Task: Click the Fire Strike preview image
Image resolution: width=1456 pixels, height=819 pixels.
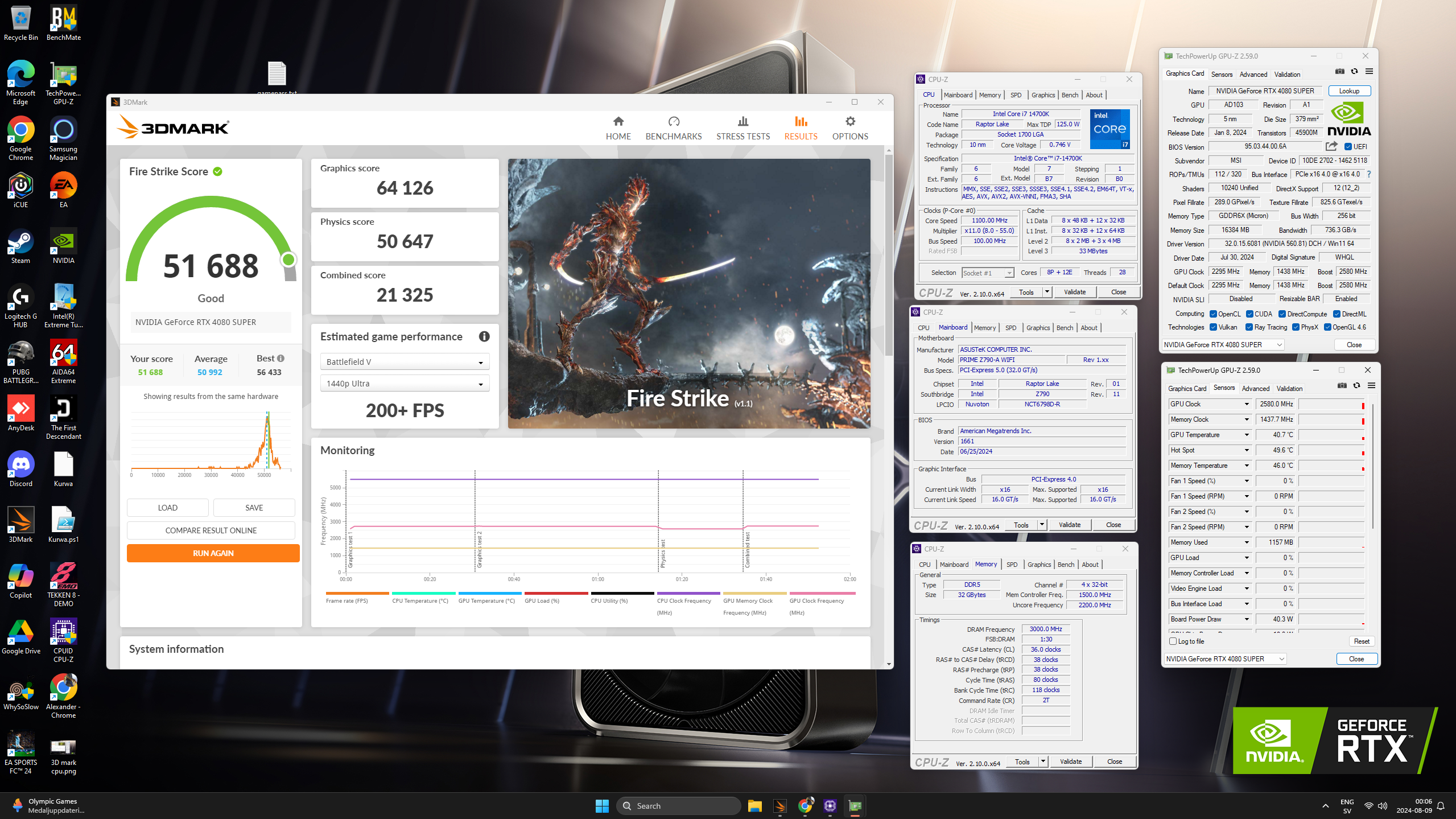Action: (x=689, y=294)
